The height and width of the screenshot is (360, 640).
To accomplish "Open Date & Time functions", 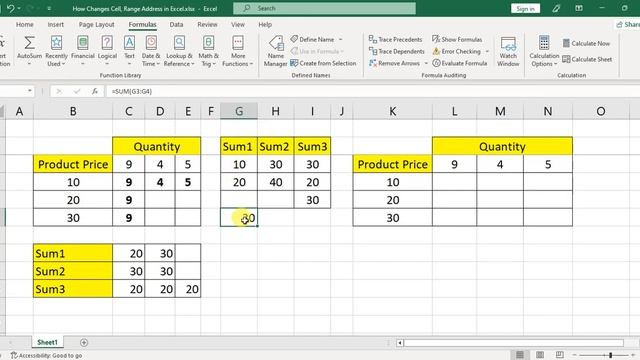I will pyautogui.click(x=151, y=51).
